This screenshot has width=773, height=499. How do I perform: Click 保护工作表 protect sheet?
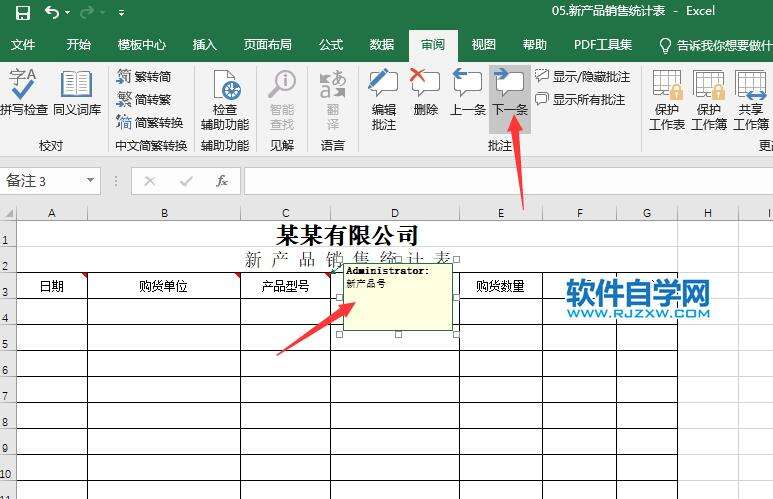tap(667, 101)
